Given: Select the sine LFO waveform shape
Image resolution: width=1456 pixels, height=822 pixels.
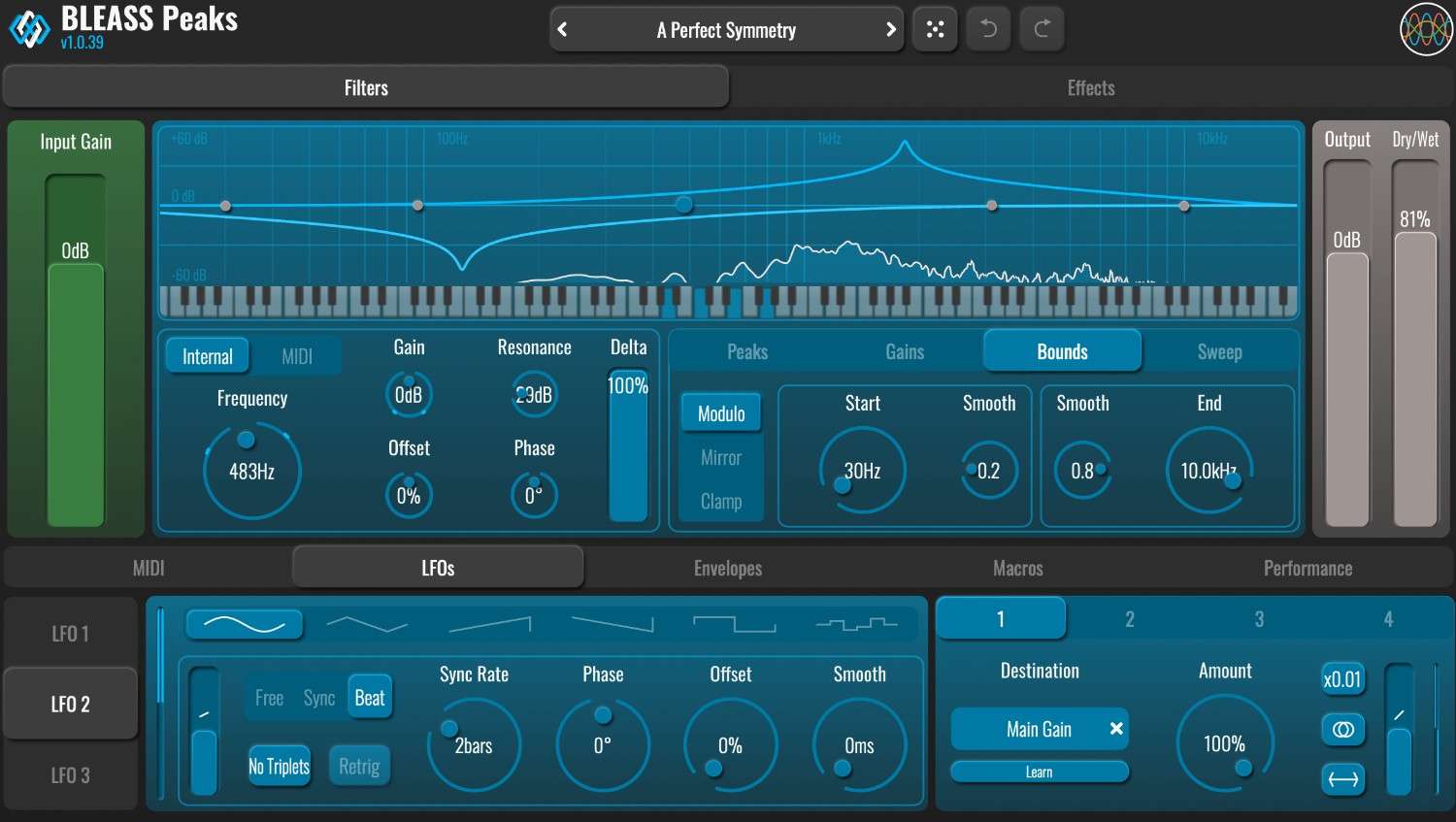Looking at the screenshot, I should 244,624.
